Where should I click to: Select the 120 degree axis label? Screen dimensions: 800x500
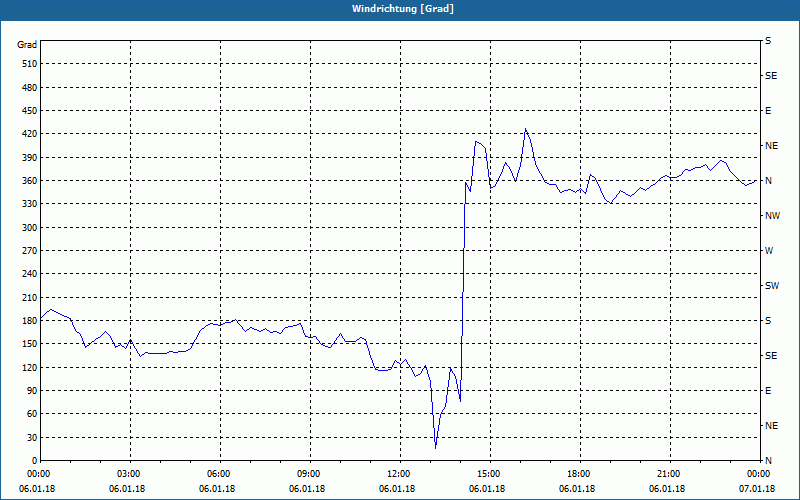click(30, 367)
